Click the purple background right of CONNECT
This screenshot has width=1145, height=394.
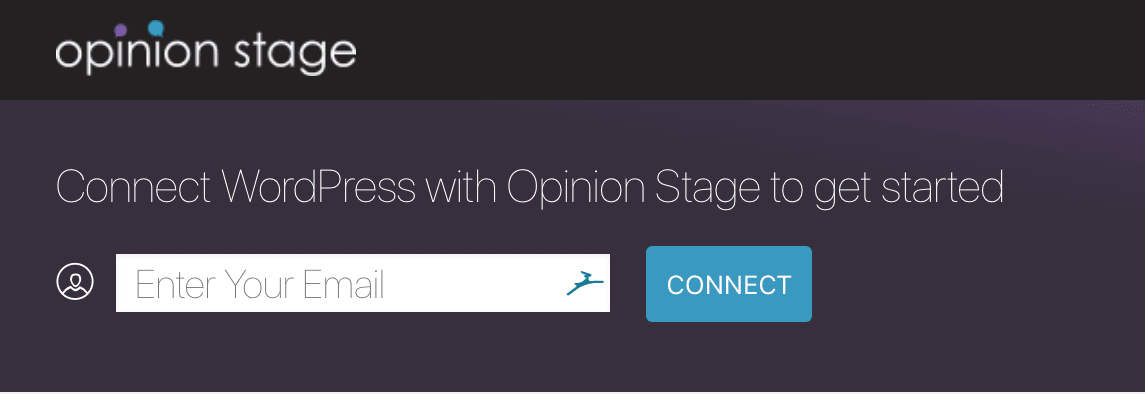[979, 284]
